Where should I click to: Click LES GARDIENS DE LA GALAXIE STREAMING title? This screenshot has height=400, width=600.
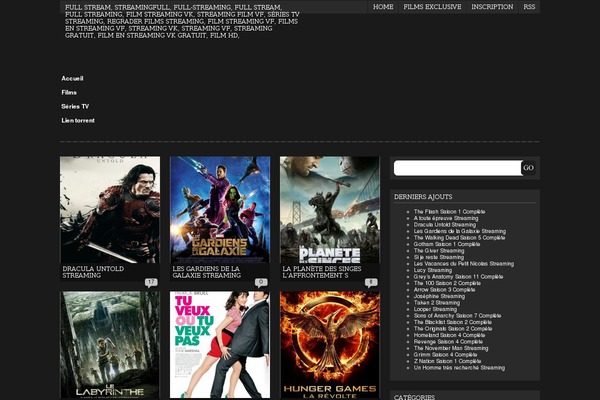point(207,272)
